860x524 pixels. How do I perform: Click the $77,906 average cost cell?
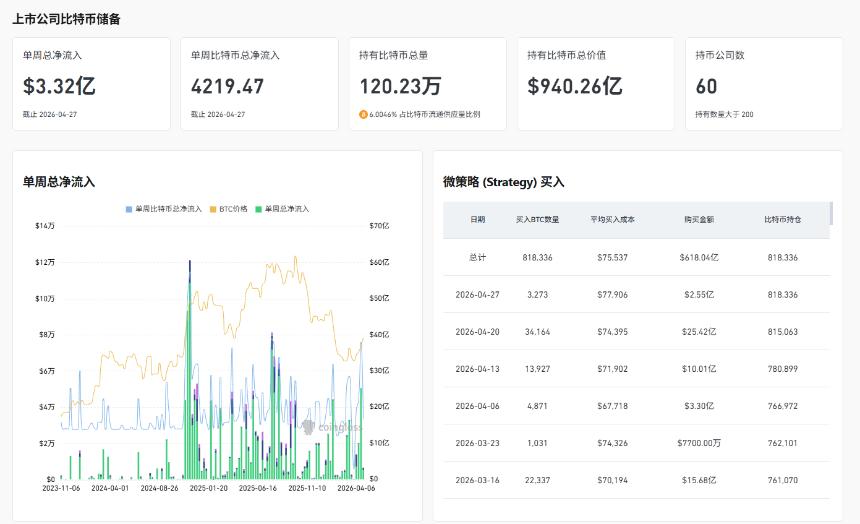pos(612,295)
